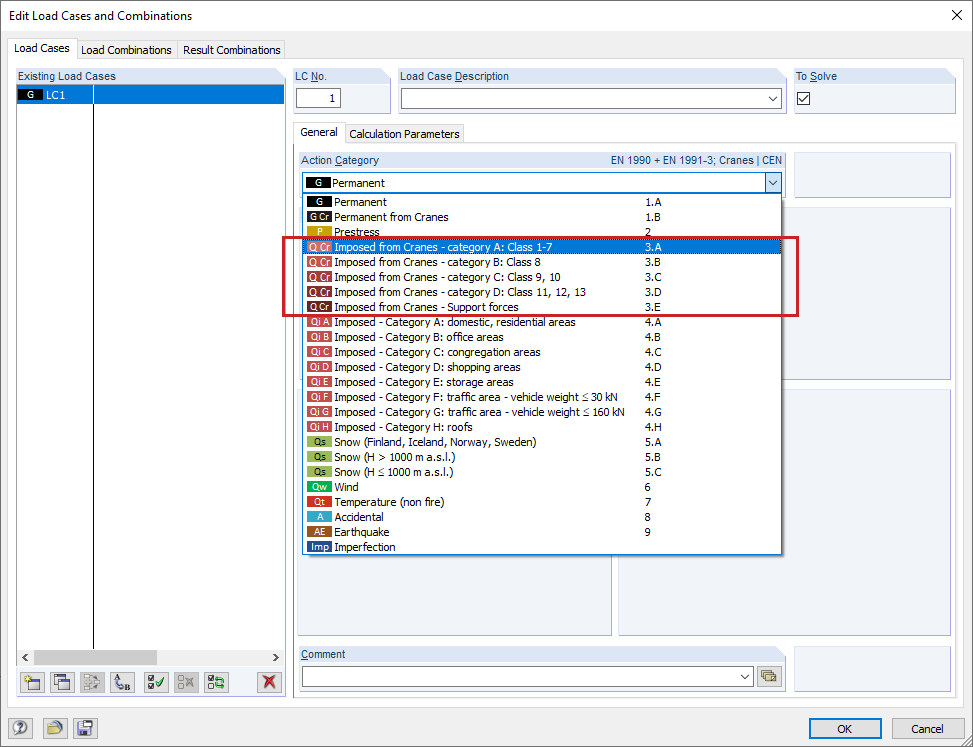This screenshot has height=747, width=973.
Task: Create a new load case
Action: 32,682
